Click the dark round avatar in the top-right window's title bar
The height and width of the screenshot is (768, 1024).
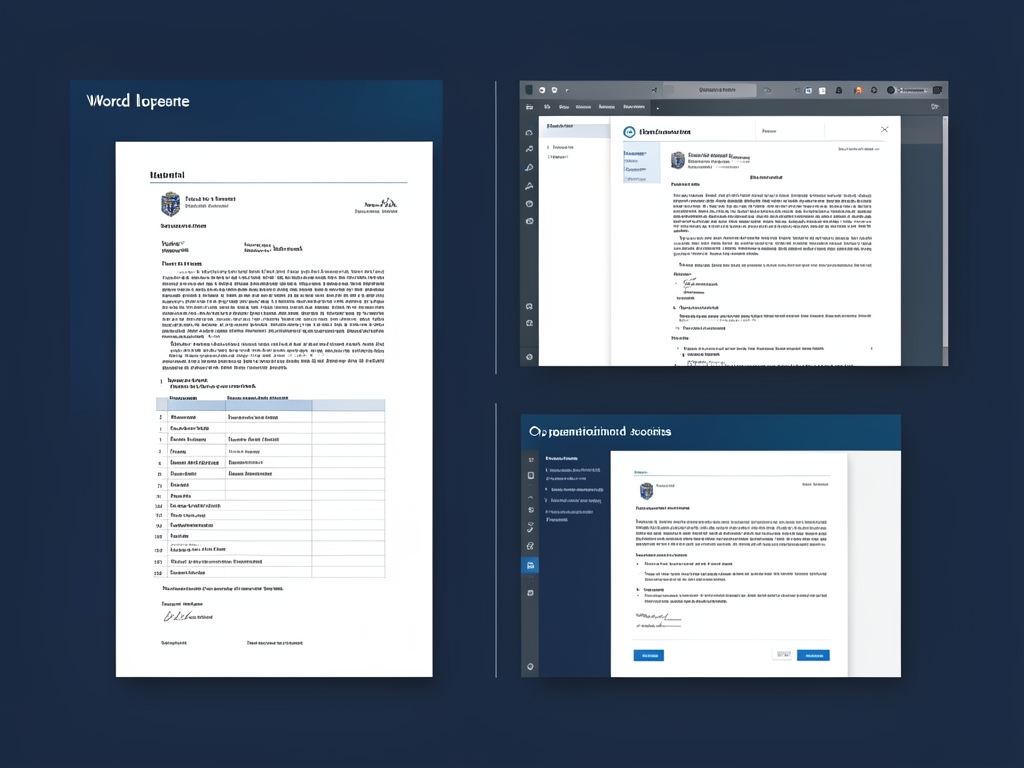point(890,90)
